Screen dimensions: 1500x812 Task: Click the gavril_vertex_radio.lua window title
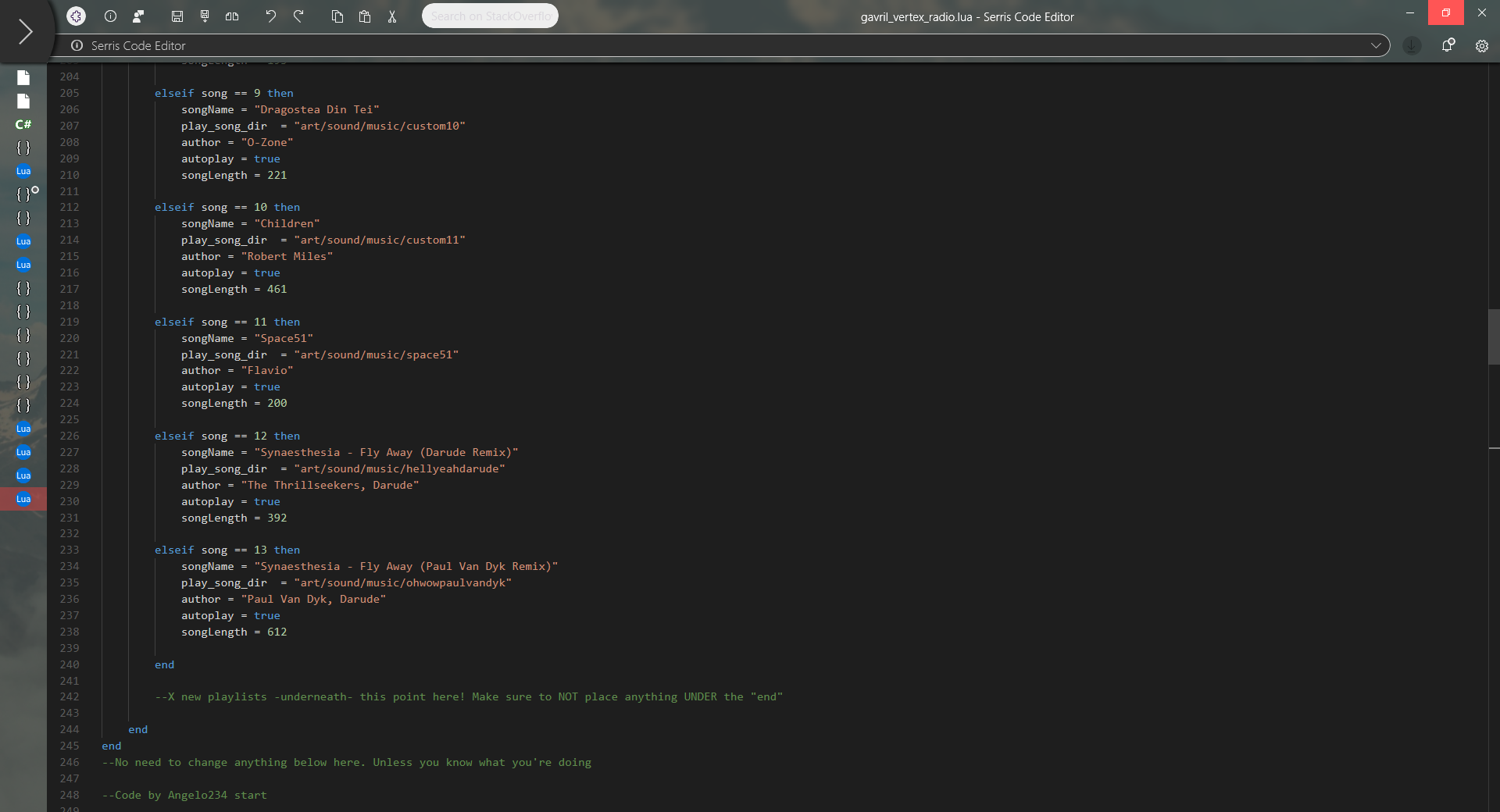967,16
